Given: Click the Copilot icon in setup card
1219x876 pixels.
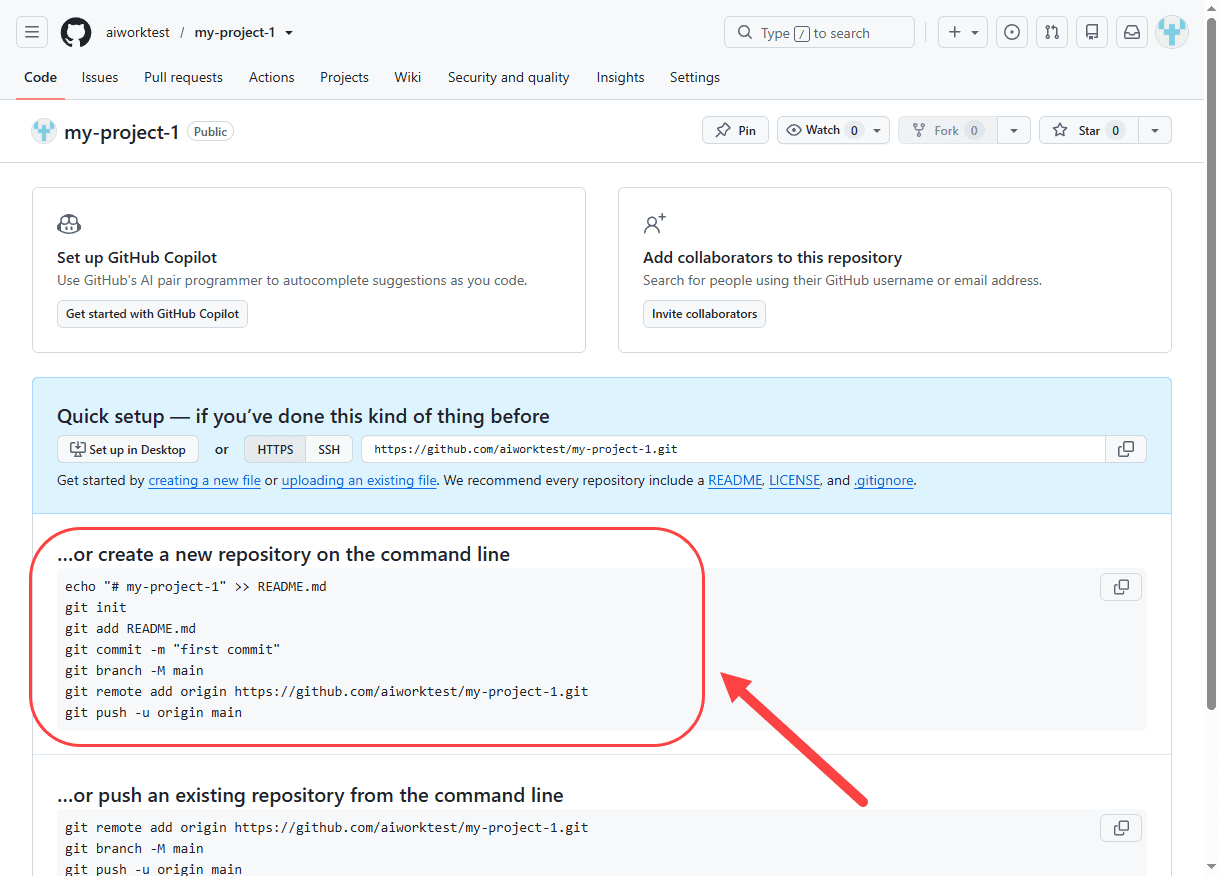Looking at the screenshot, I should point(69,224).
